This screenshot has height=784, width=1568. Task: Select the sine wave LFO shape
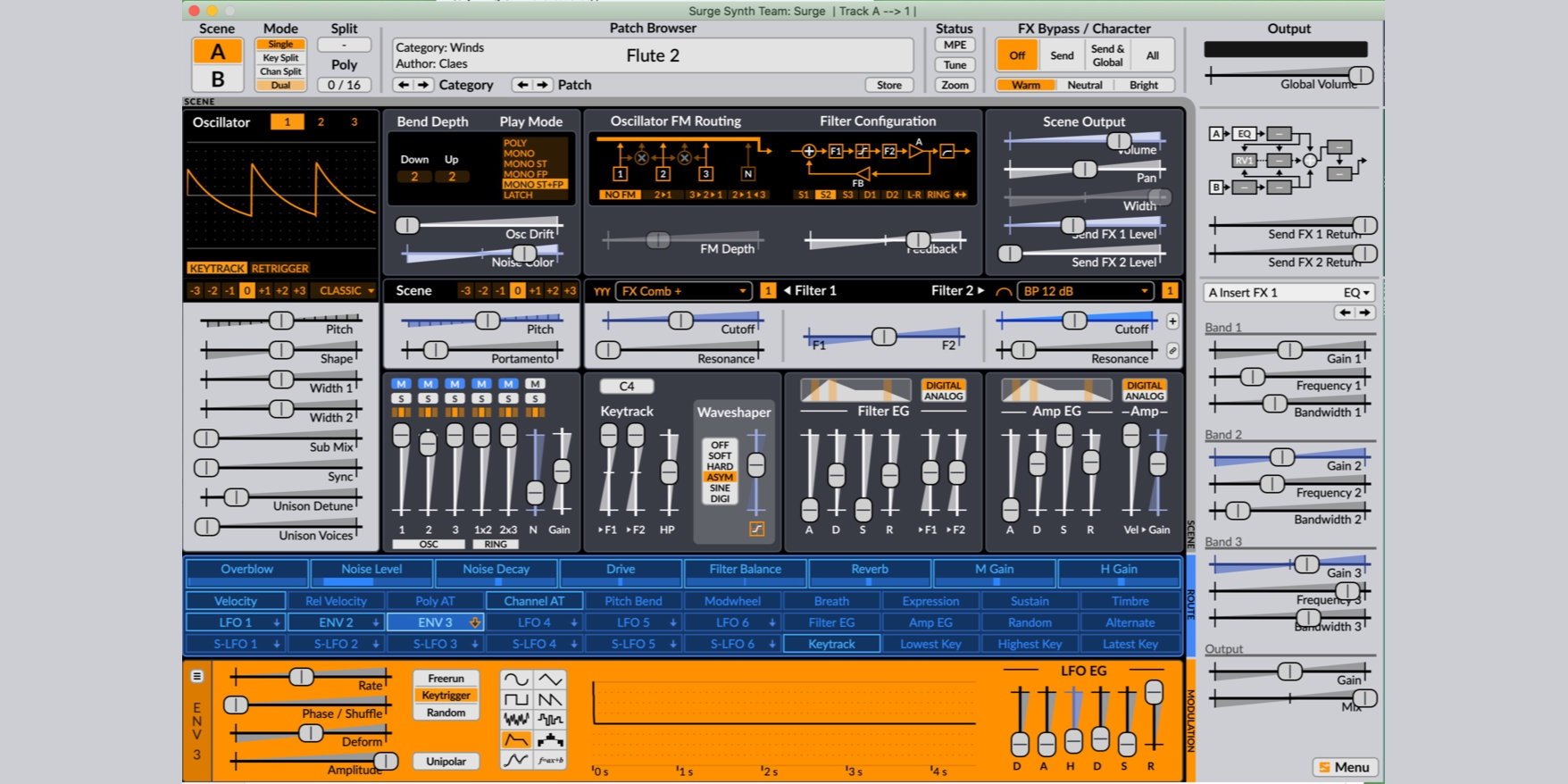516,680
